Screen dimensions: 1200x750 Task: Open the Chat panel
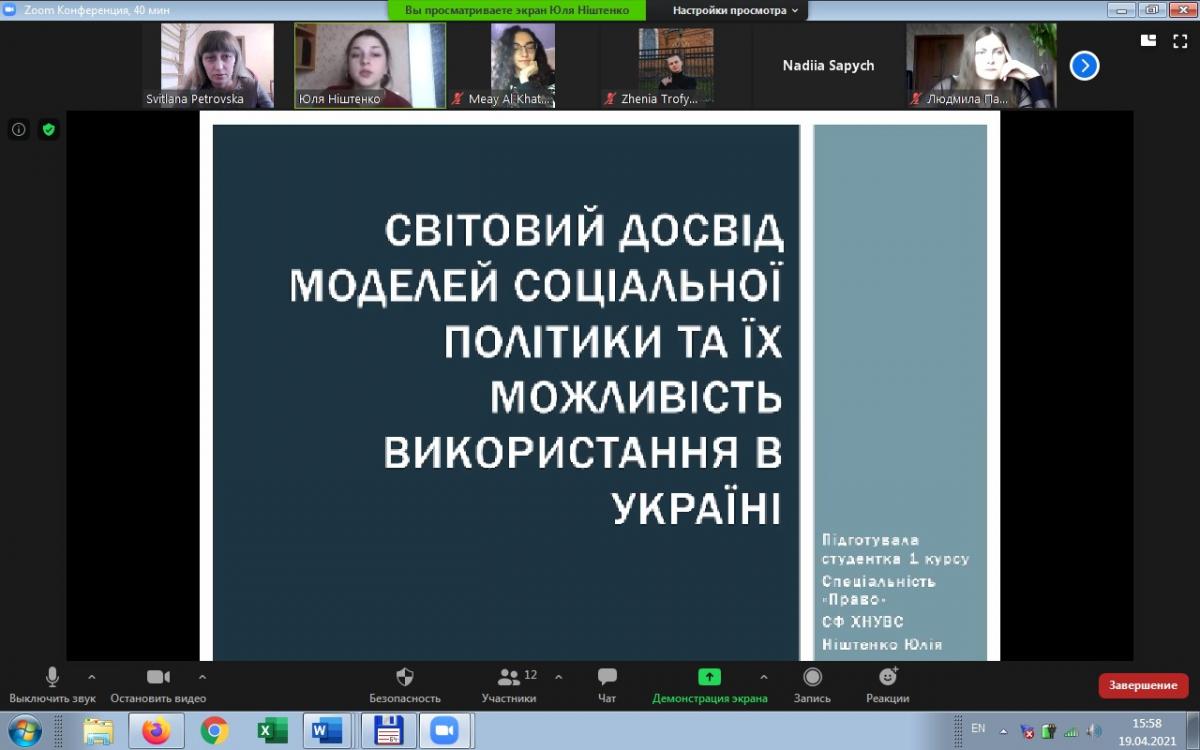pyautogui.click(x=607, y=678)
